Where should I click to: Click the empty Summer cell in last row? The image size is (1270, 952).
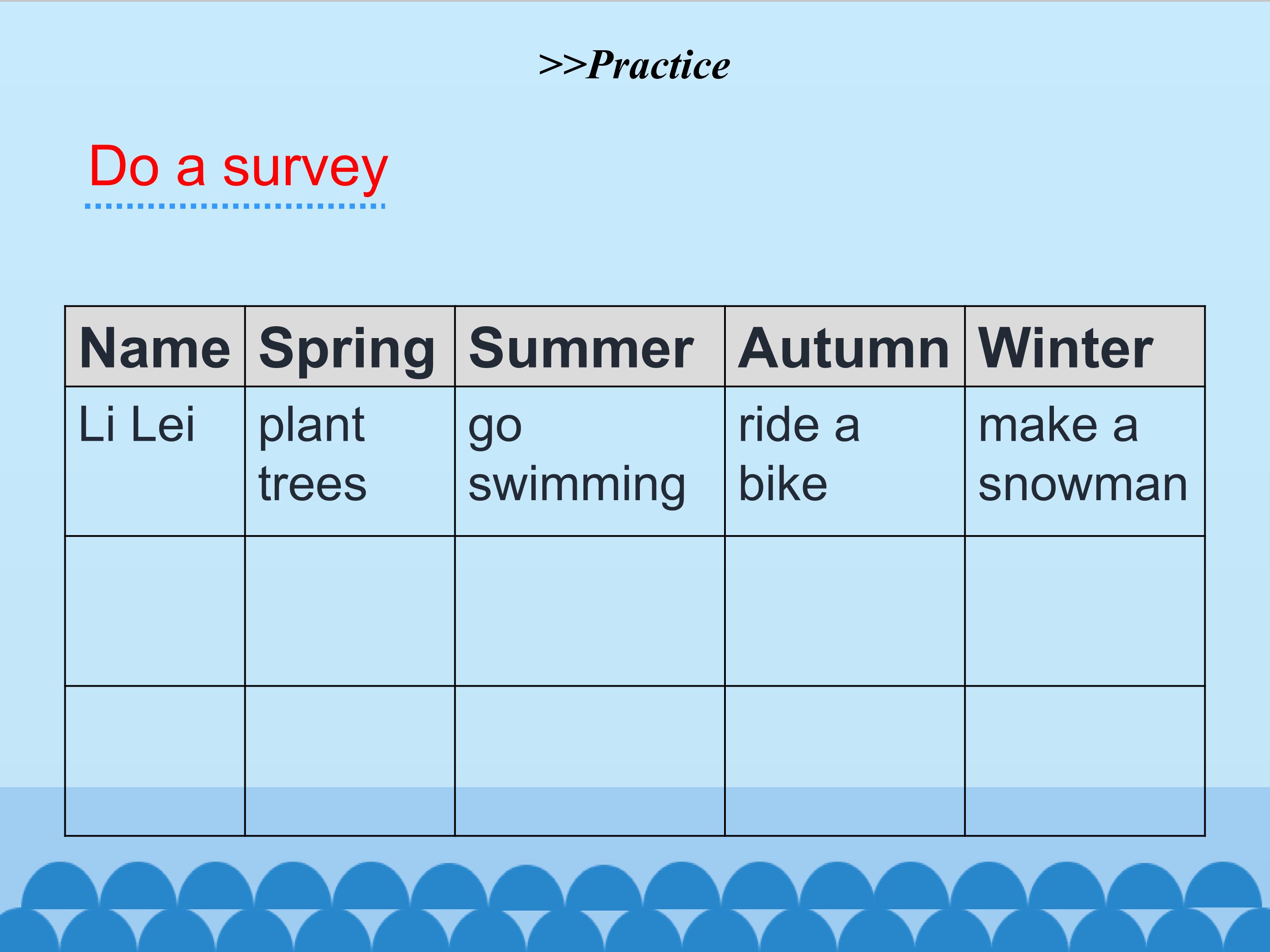590,761
